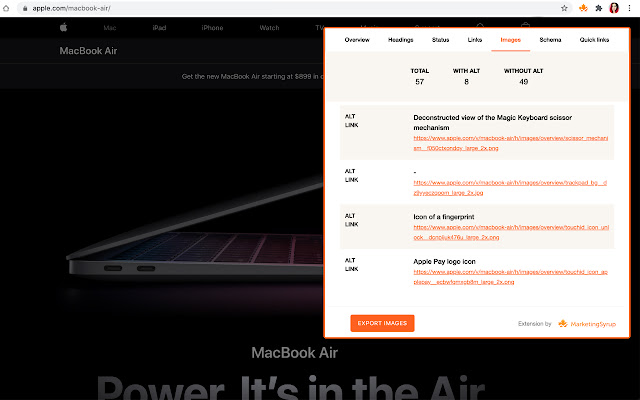Click the 'Get the new MacBook Air' banner text
Viewport: 640px width, 400px height.
point(252,76)
